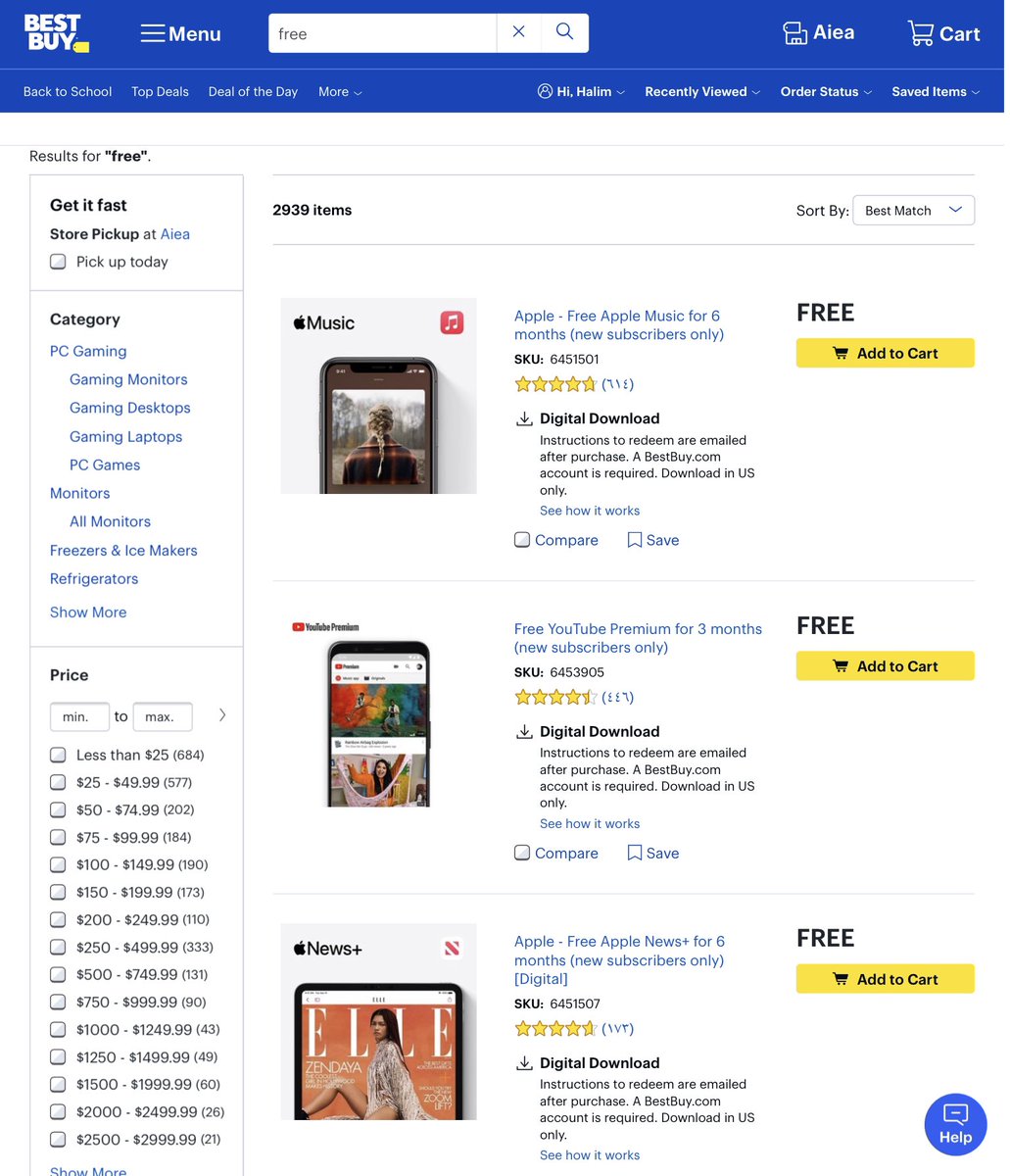Open the shopping Cart
The width and height of the screenshot is (1010, 1176).
coord(943,33)
